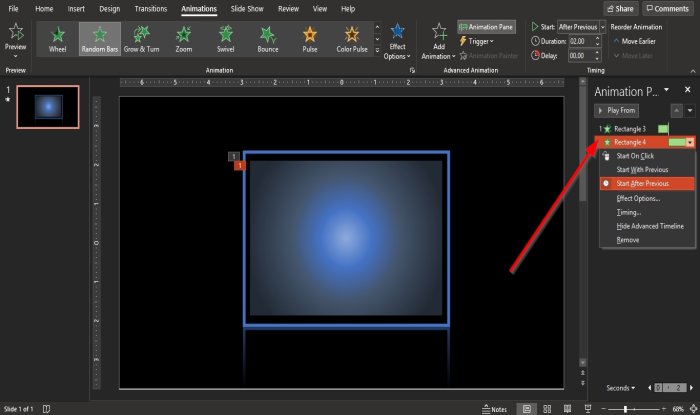Click Move Later
Screen dimensions: 700x415
point(633,56)
